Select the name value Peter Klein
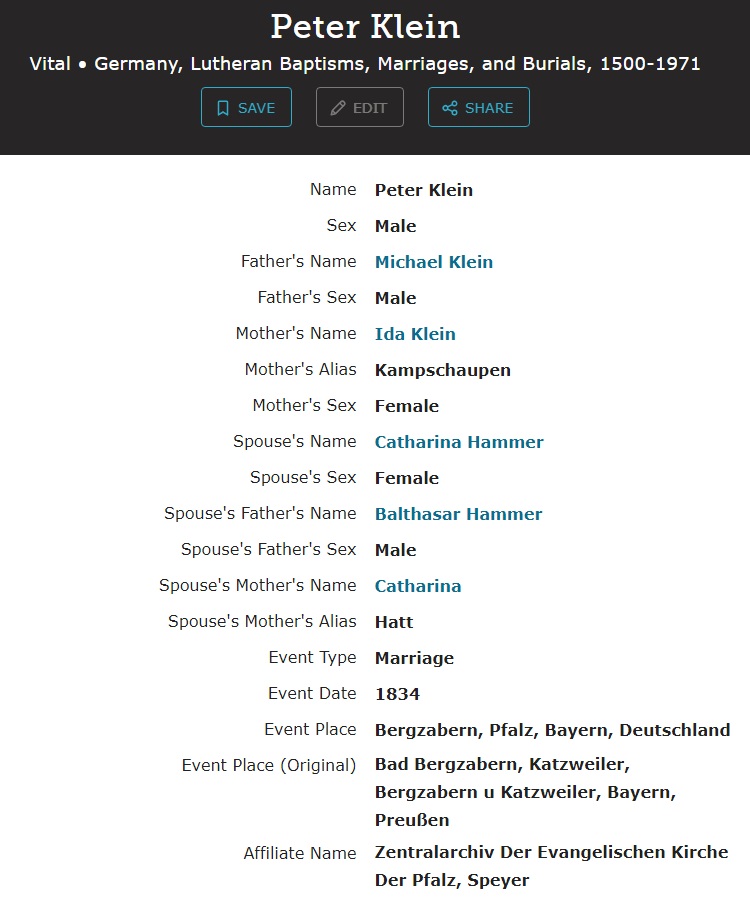Screen dimensions: 750x900 pyautogui.click(x=424, y=190)
